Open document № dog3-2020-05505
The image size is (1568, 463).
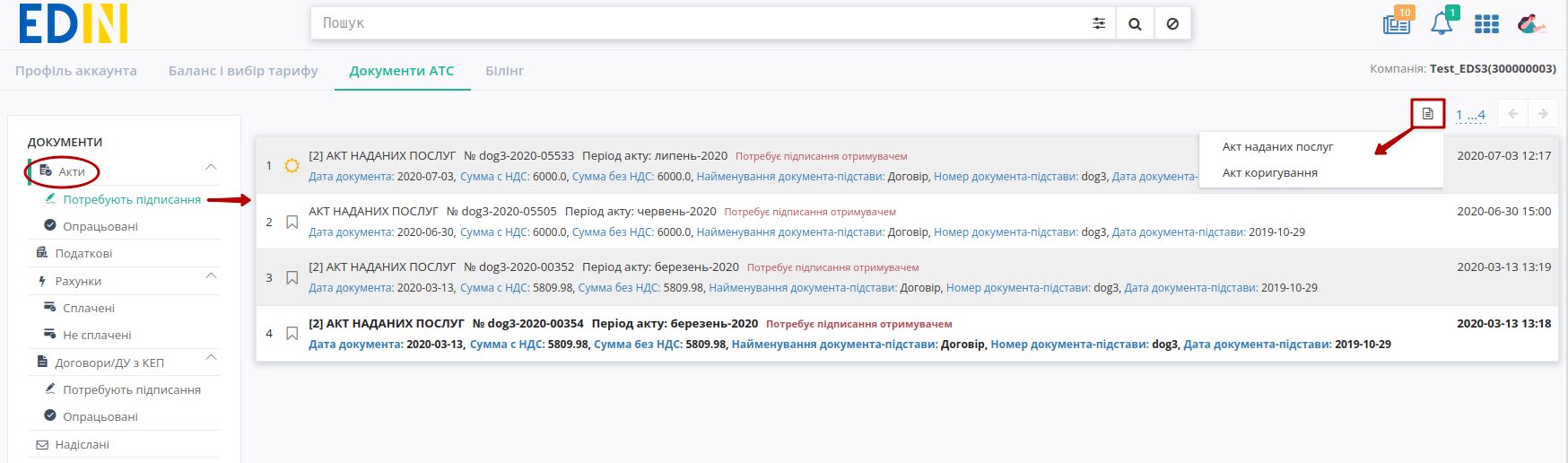click(x=501, y=211)
